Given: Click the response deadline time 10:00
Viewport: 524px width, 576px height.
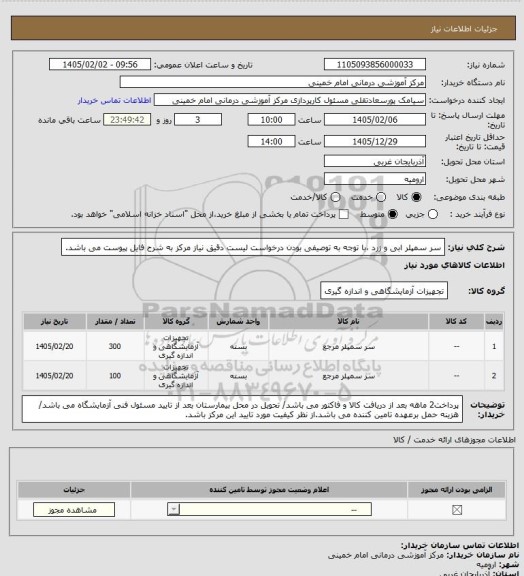Looking at the screenshot, I should coord(271,120).
